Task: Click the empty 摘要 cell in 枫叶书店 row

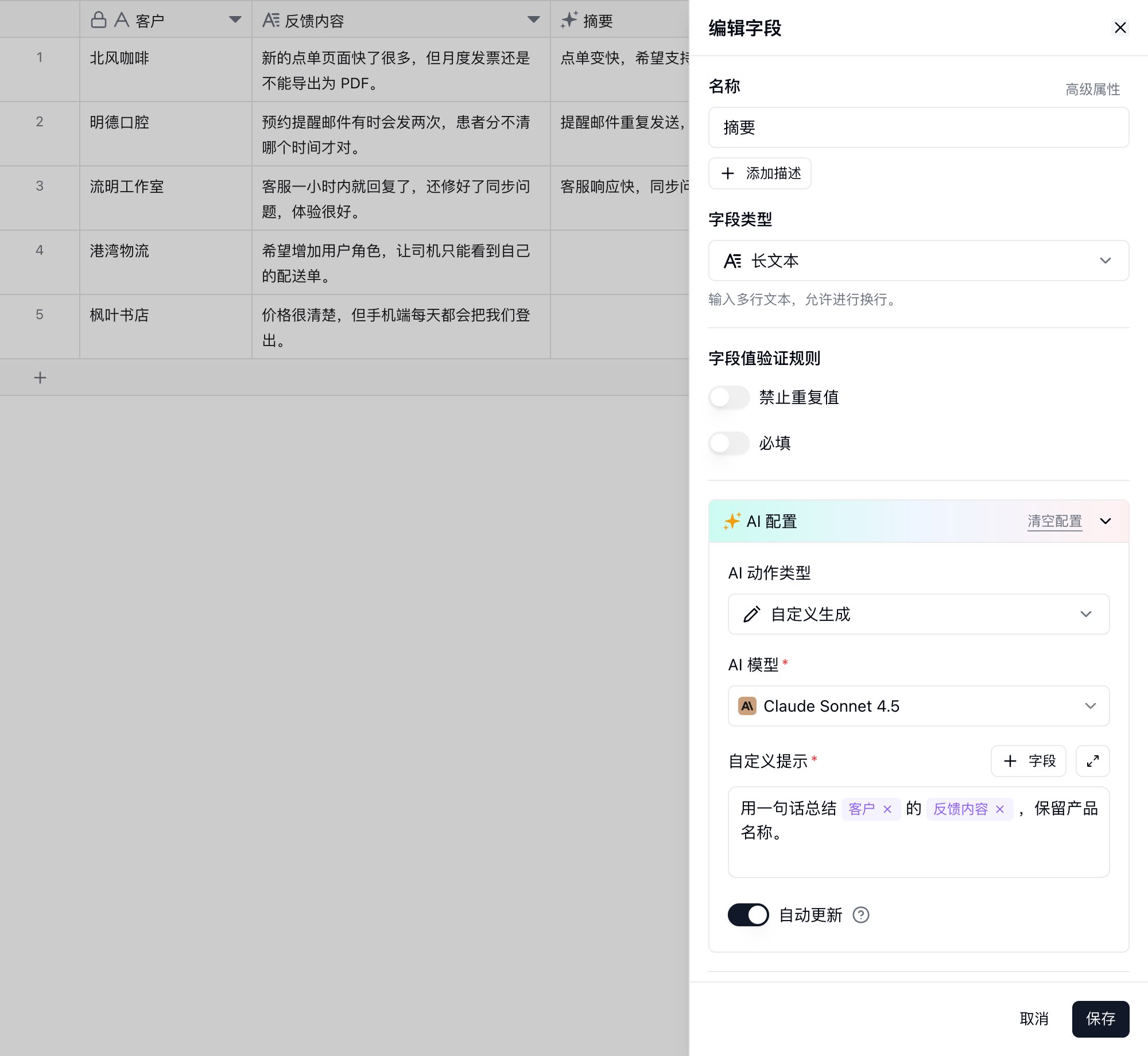Action: point(620,327)
